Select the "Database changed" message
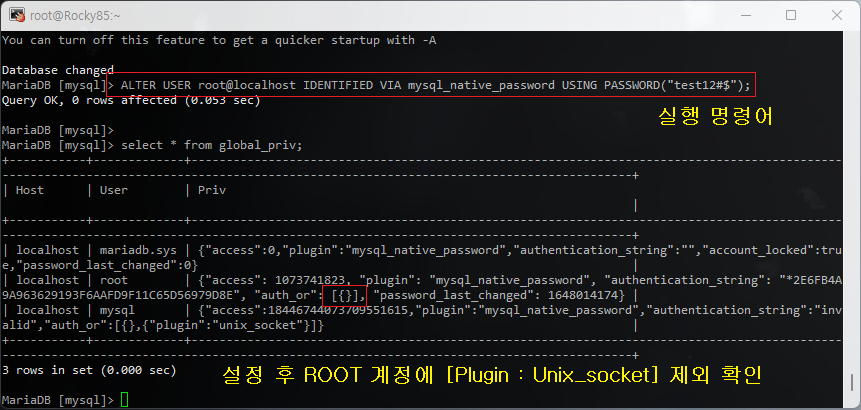 pos(58,70)
